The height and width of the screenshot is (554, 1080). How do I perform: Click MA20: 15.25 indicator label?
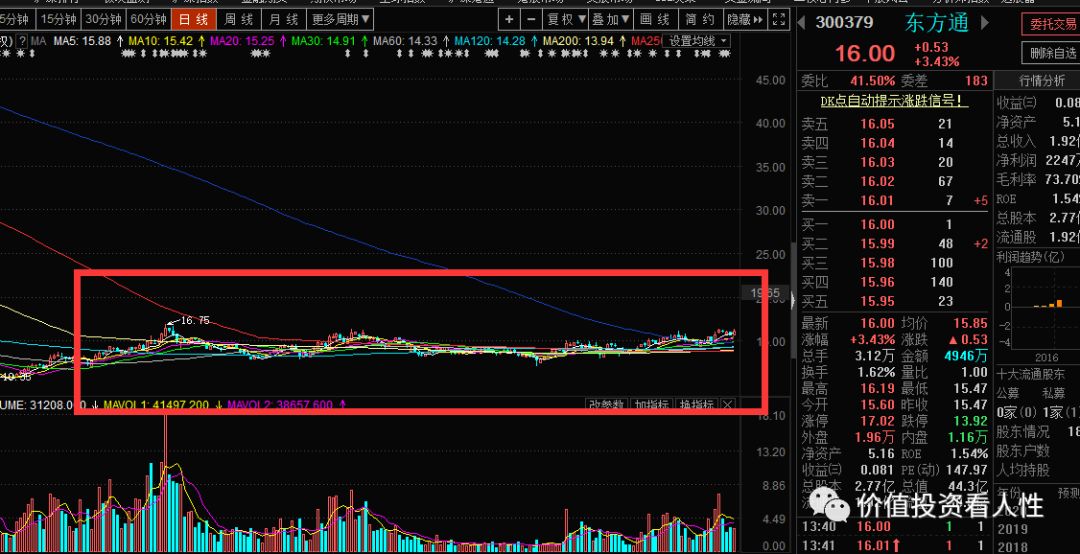(242, 41)
